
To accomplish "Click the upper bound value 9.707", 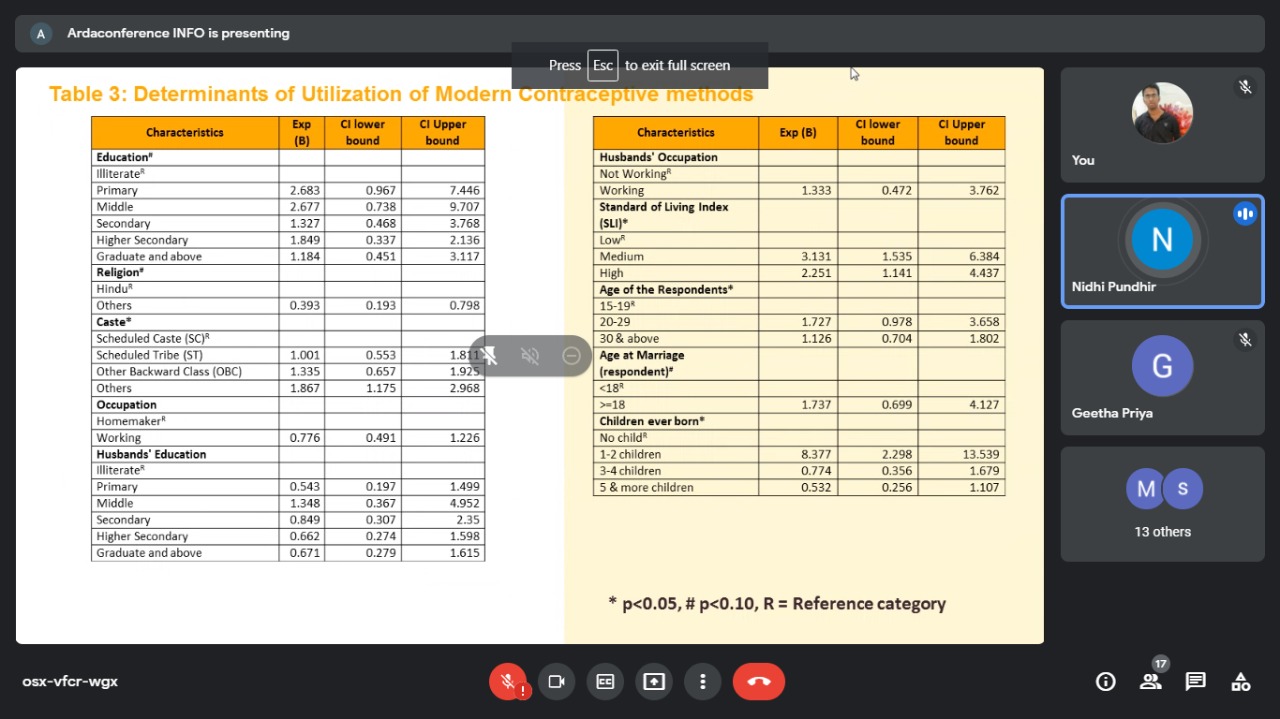I will (x=464, y=207).
